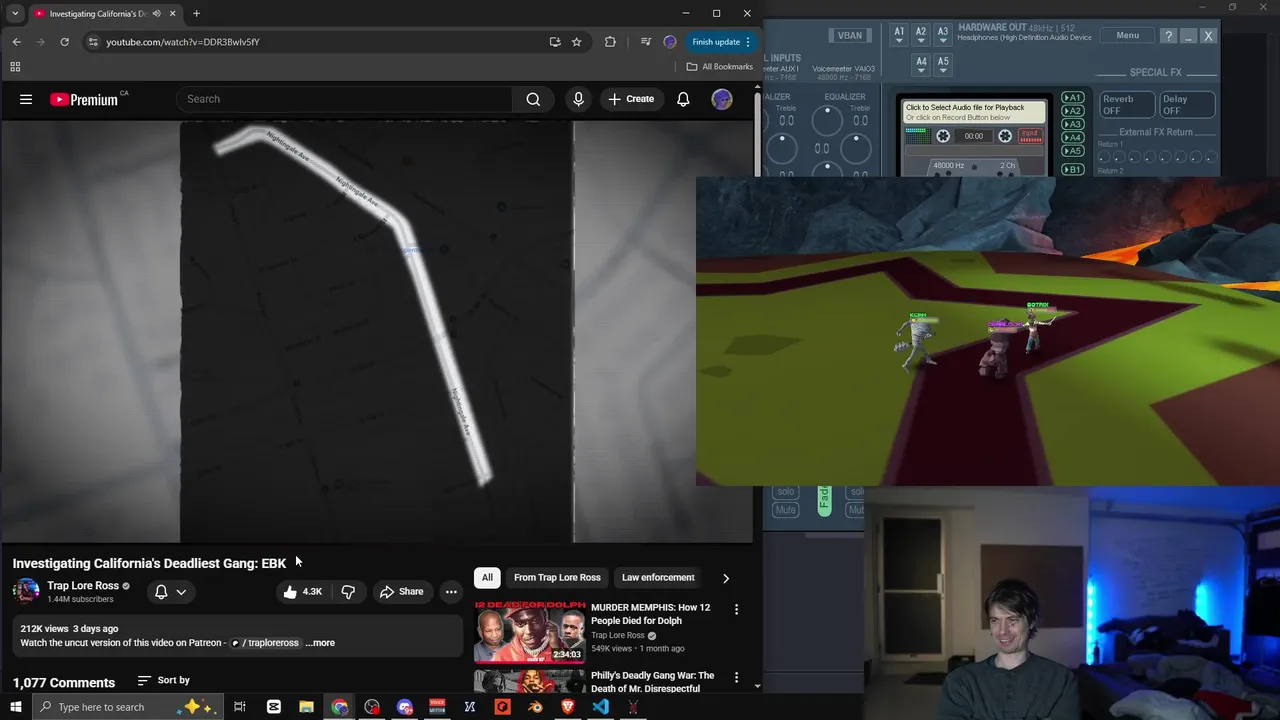
Task: Toggle cassette A4 bus routing button
Action: click(x=1072, y=137)
